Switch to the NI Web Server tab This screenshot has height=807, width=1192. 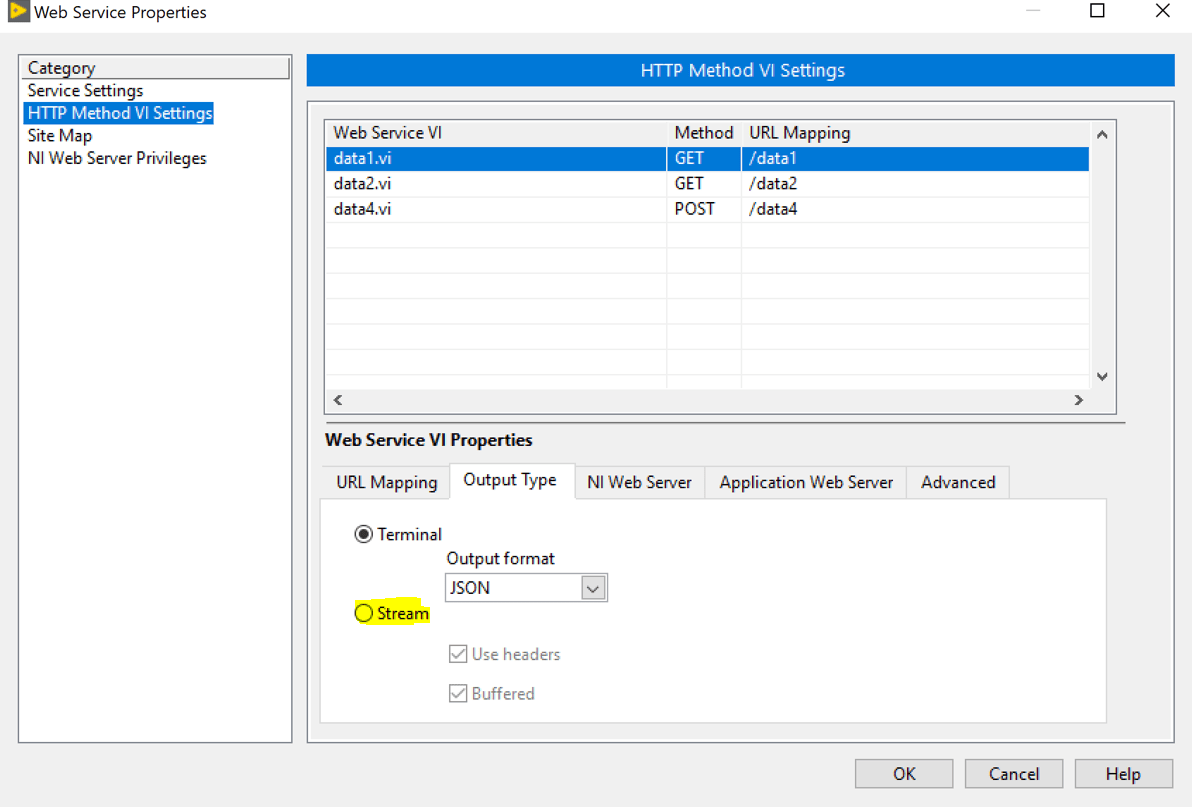(639, 481)
